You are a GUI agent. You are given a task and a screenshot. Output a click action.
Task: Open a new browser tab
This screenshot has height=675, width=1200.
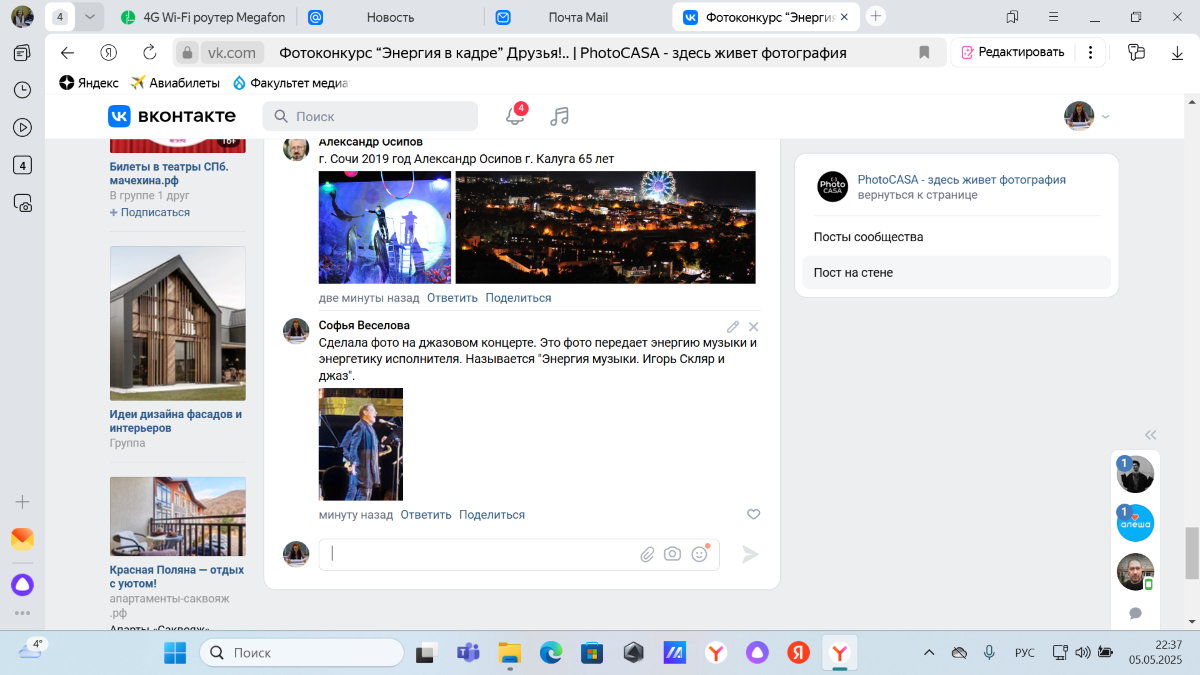(x=876, y=16)
